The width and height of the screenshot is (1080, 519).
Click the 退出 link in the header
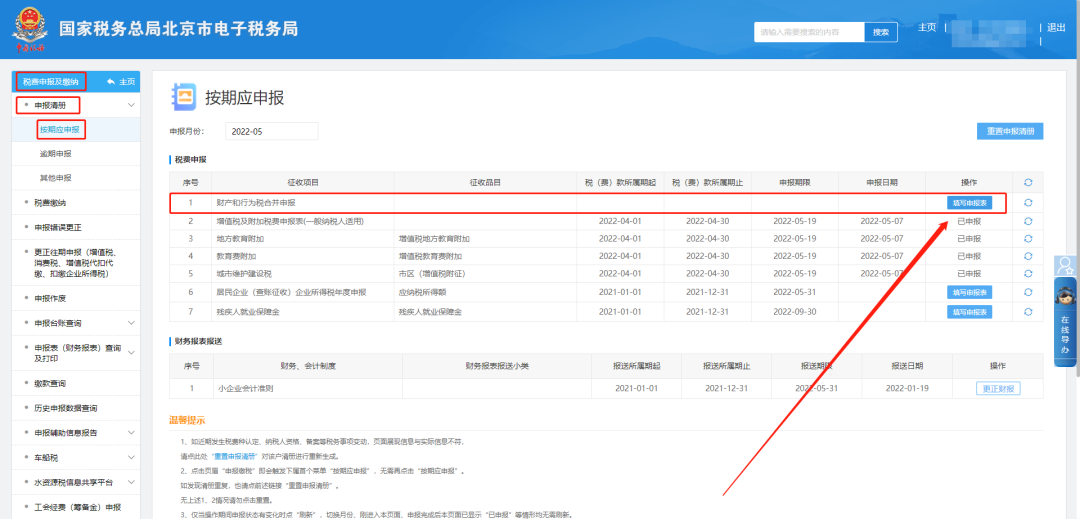click(x=1056, y=28)
